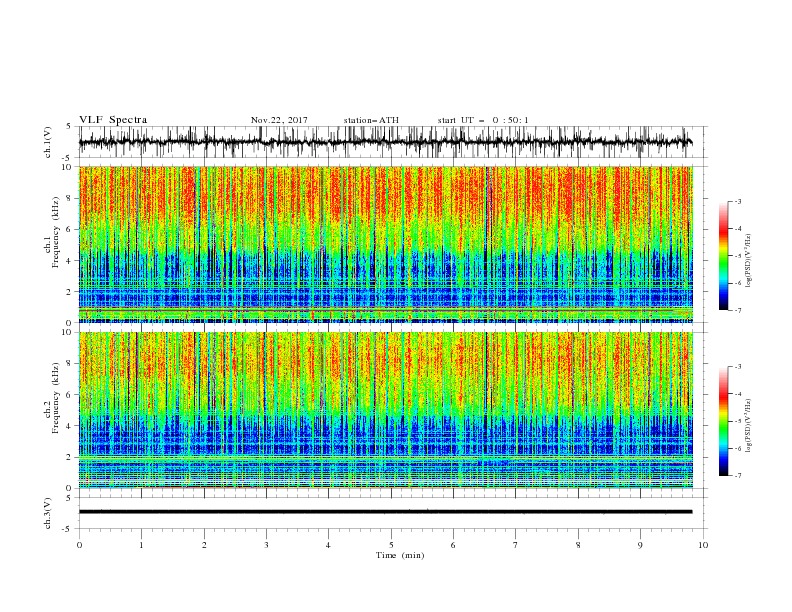
Task: Click the "station=ATH" header label
Action: click(x=371, y=120)
